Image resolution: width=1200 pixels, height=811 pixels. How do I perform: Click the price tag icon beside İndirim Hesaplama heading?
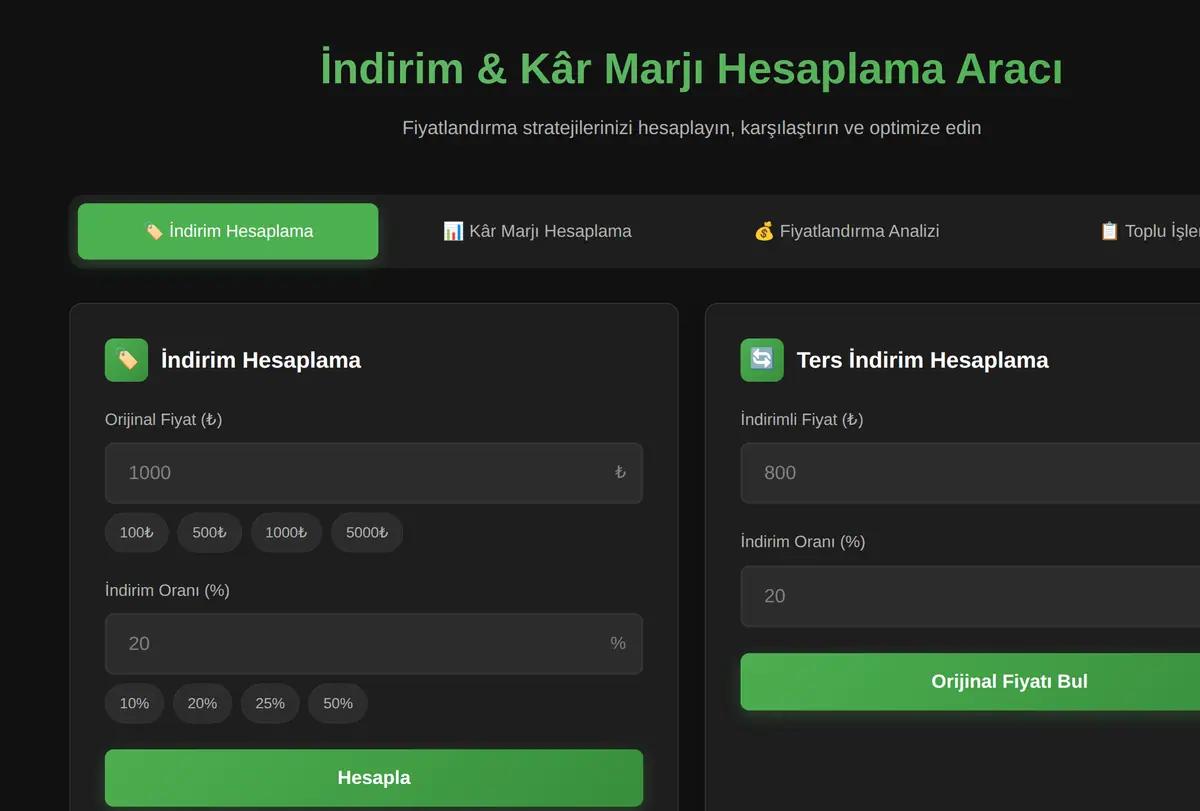[x=126, y=360]
